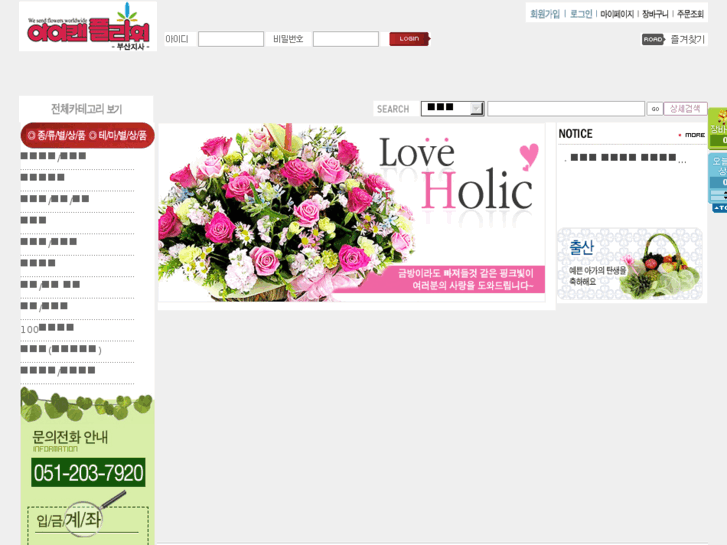Open the search category dropdown
727x545 pixels.
(x=453, y=109)
